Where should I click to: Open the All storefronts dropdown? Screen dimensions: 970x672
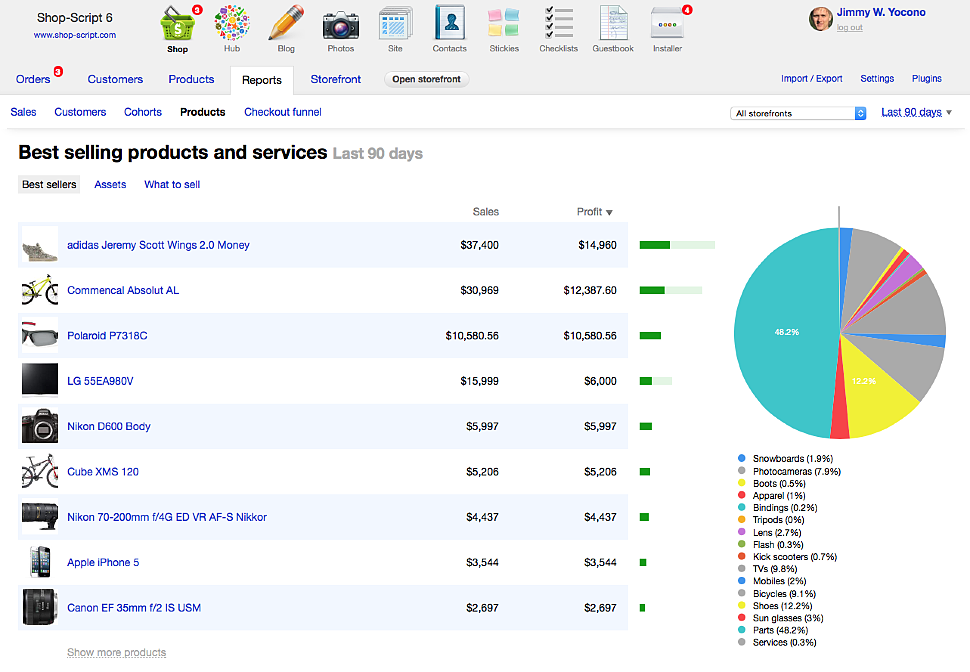point(797,112)
